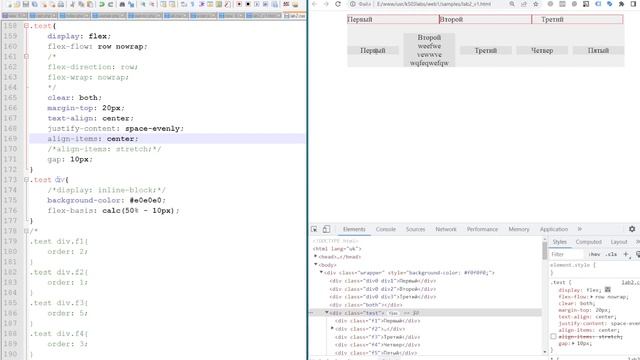Open the Performance tab in DevTools
Image resolution: width=640 pixels, height=360 pixels.
coord(482,229)
